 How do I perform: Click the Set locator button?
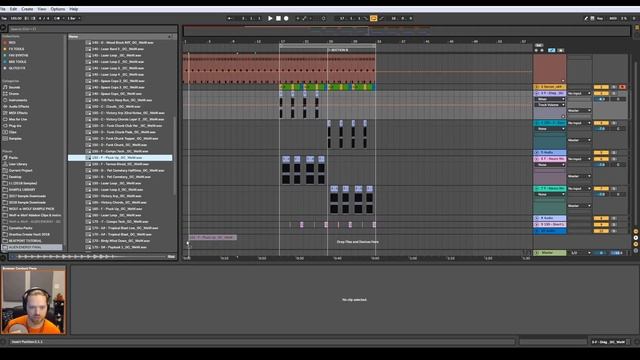click(539, 45)
